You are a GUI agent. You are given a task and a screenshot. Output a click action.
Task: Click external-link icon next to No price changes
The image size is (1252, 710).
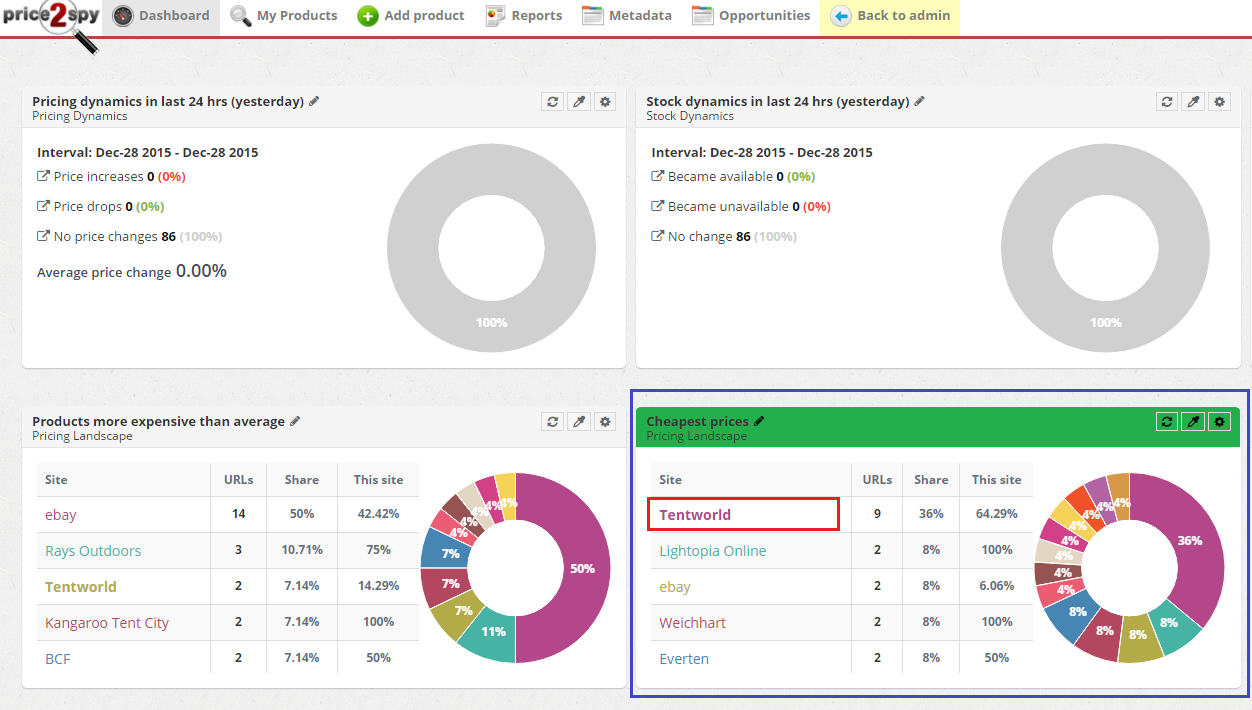(x=43, y=236)
